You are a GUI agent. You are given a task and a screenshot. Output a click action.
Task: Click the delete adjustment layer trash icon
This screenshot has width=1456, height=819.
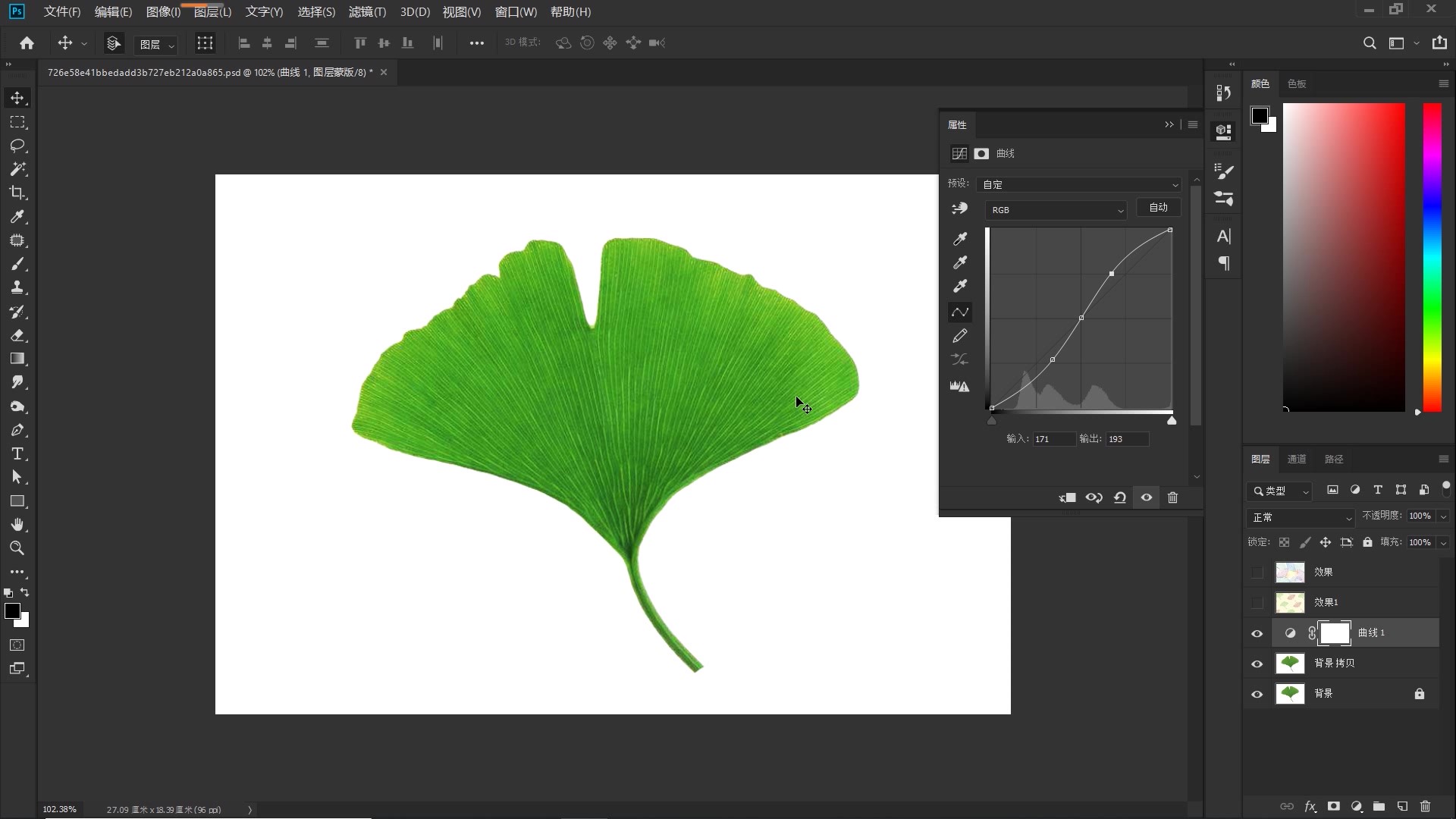(1172, 497)
